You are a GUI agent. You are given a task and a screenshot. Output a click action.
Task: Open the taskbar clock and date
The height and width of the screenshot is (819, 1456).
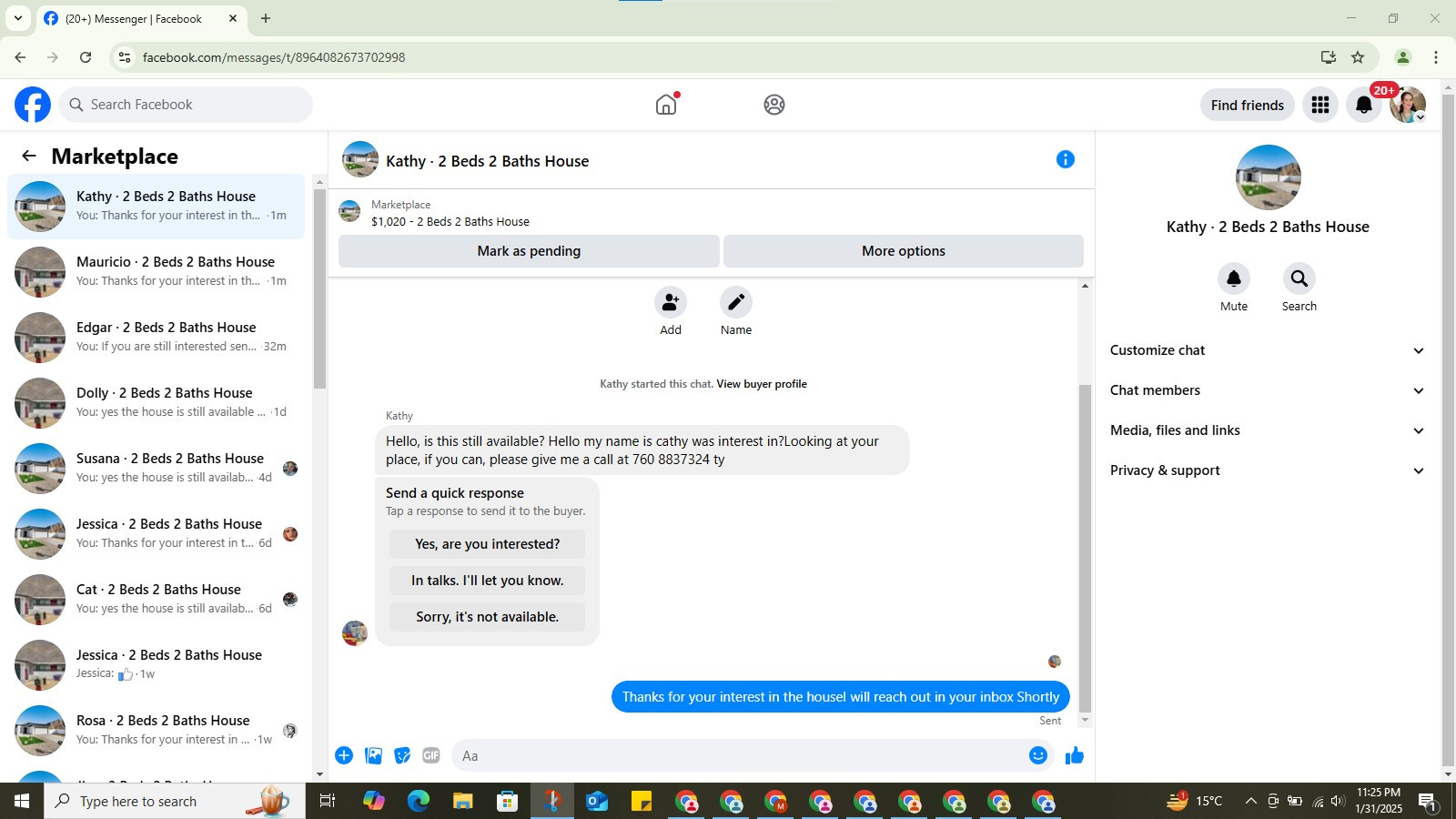pyautogui.click(x=1379, y=801)
